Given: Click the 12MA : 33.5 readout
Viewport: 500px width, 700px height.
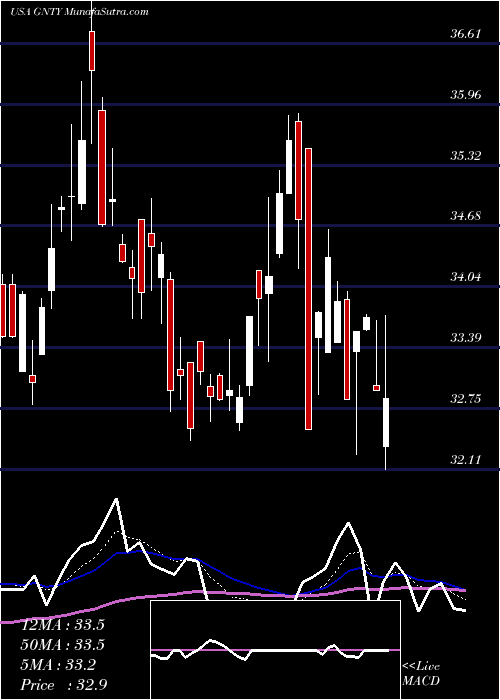Looking at the screenshot, I should (x=63, y=625).
